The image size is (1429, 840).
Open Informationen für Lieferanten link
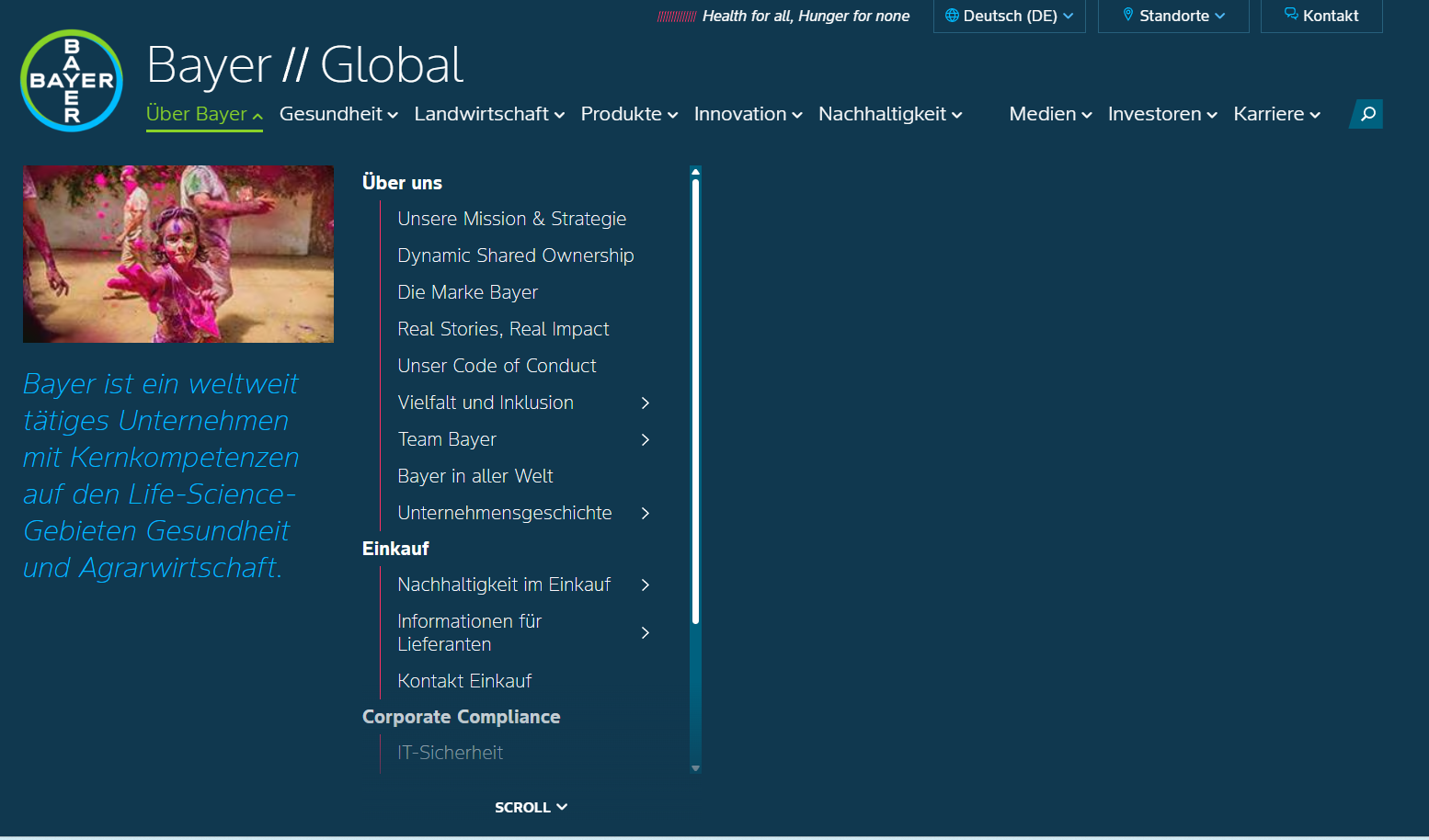(470, 632)
